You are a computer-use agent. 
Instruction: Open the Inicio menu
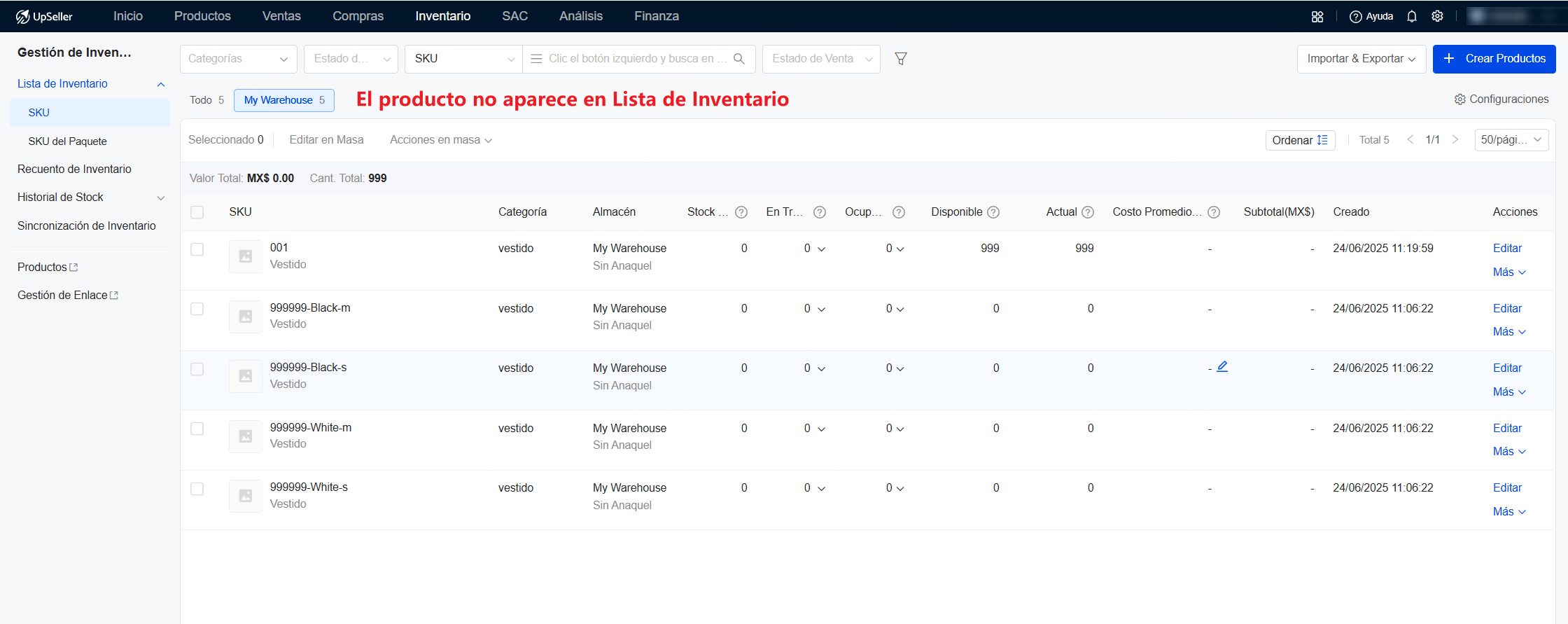[128, 16]
